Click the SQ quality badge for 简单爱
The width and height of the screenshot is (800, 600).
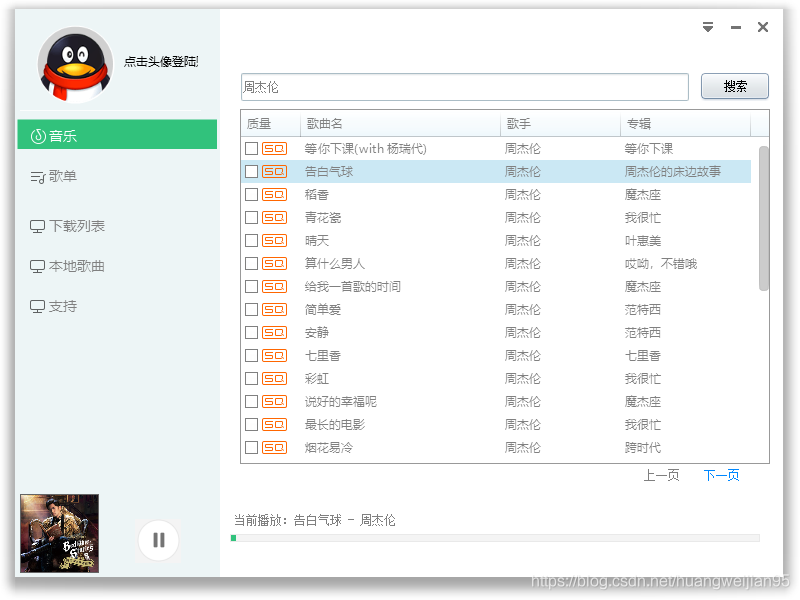click(274, 309)
